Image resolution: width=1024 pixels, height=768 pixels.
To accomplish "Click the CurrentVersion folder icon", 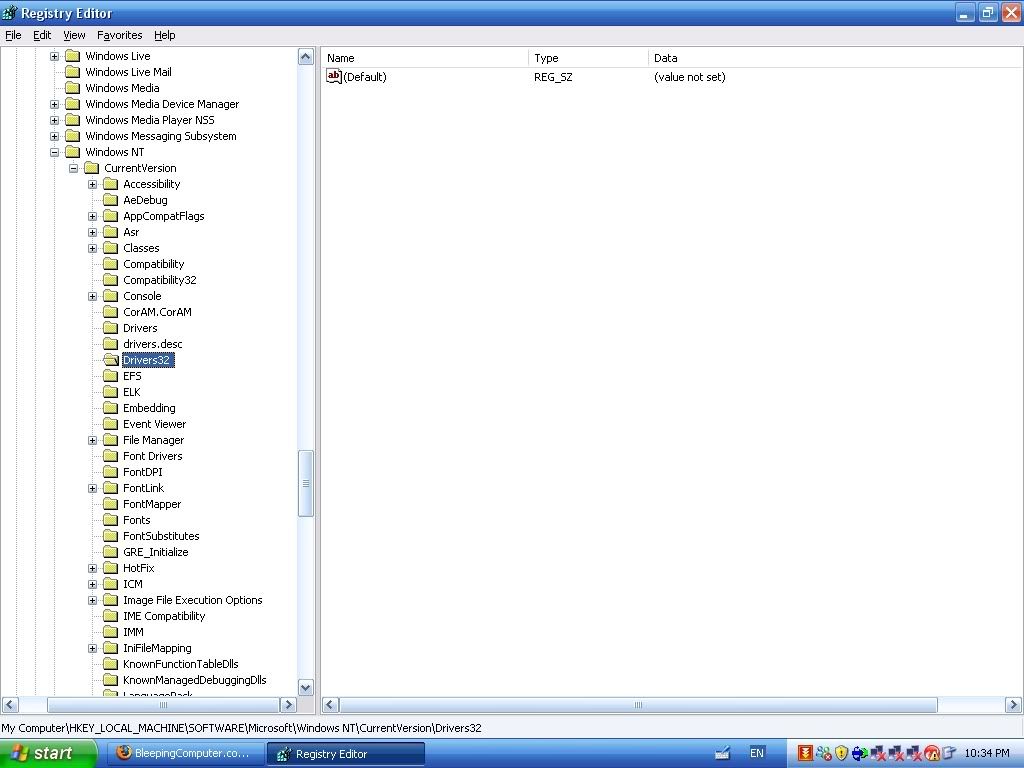I will click(92, 168).
